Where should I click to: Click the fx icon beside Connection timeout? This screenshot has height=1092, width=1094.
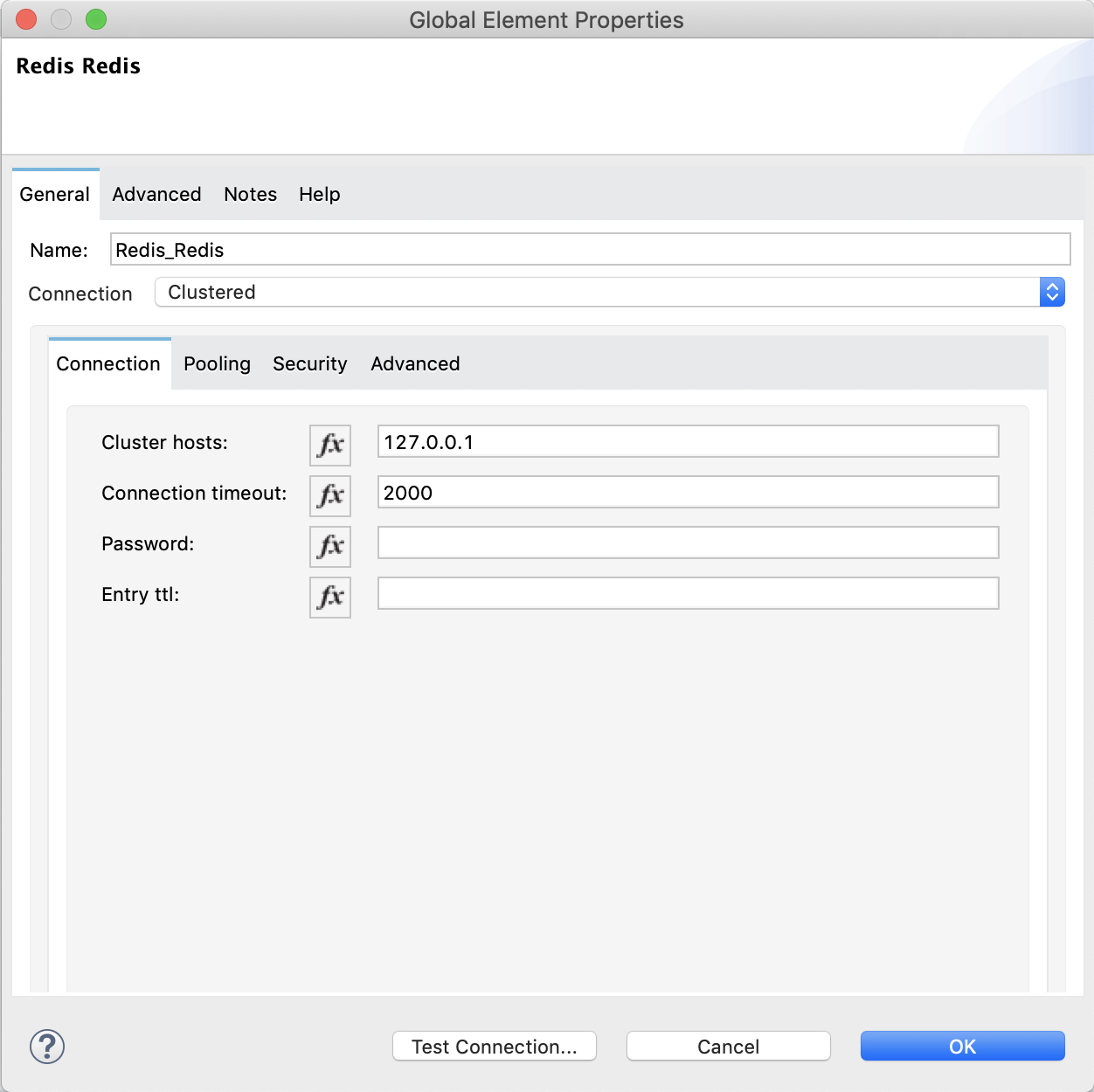pos(329,496)
